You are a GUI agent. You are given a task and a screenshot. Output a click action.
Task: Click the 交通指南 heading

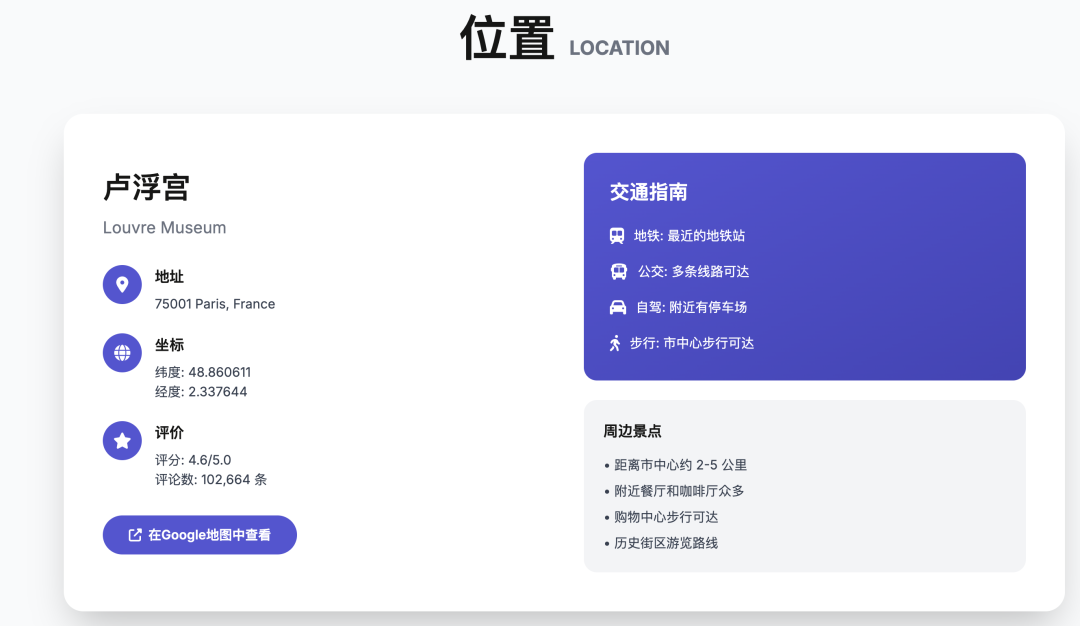[648, 192]
